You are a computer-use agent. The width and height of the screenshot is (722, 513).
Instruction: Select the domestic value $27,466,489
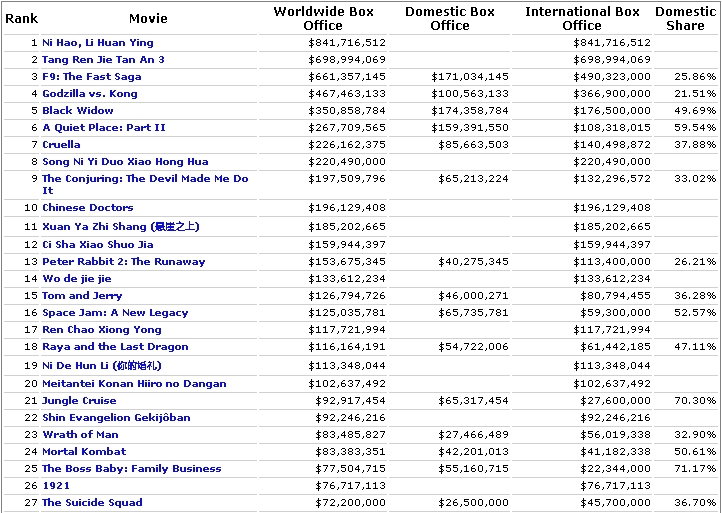pyautogui.click(x=473, y=435)
